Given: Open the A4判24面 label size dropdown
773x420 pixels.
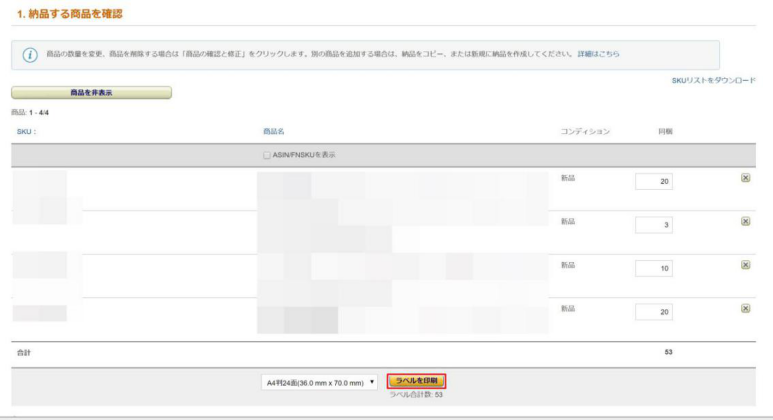Looking at the screenshot, I should [x=319, y=382].
